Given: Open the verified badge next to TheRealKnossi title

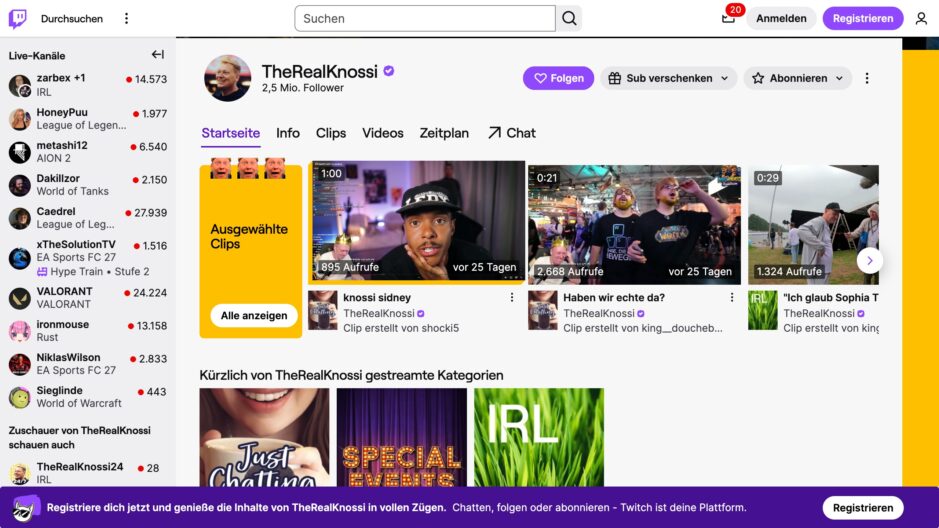Looking at the screenshot, I should coord(389,71).
